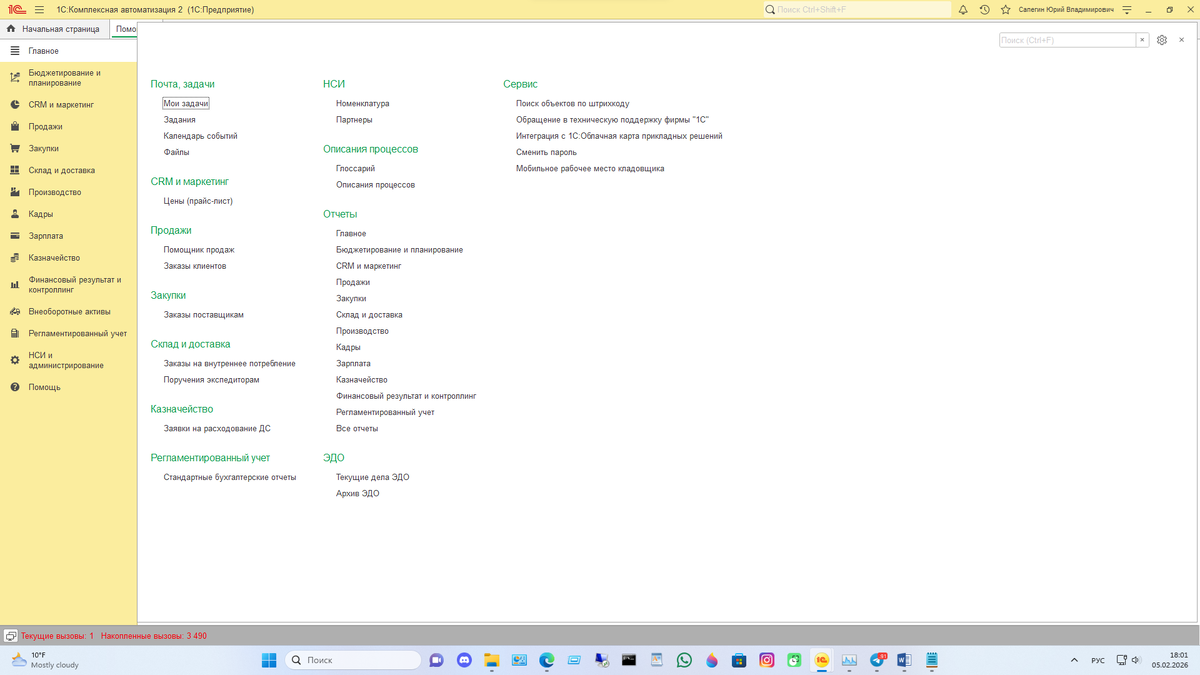Open Microsoft Edge from taskbar
The width and height of the screenshot is (1200, 675).
click(547, 660)
